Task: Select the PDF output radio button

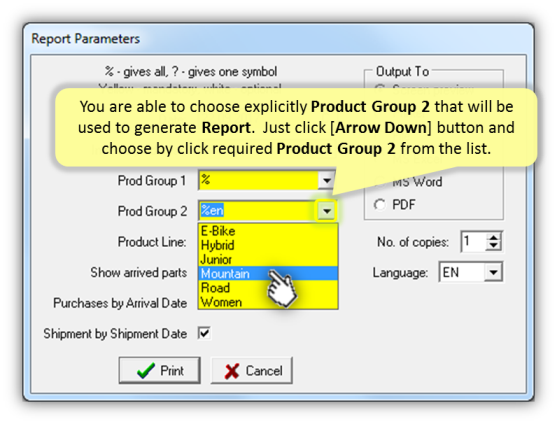Action: (x=380, y=205)
